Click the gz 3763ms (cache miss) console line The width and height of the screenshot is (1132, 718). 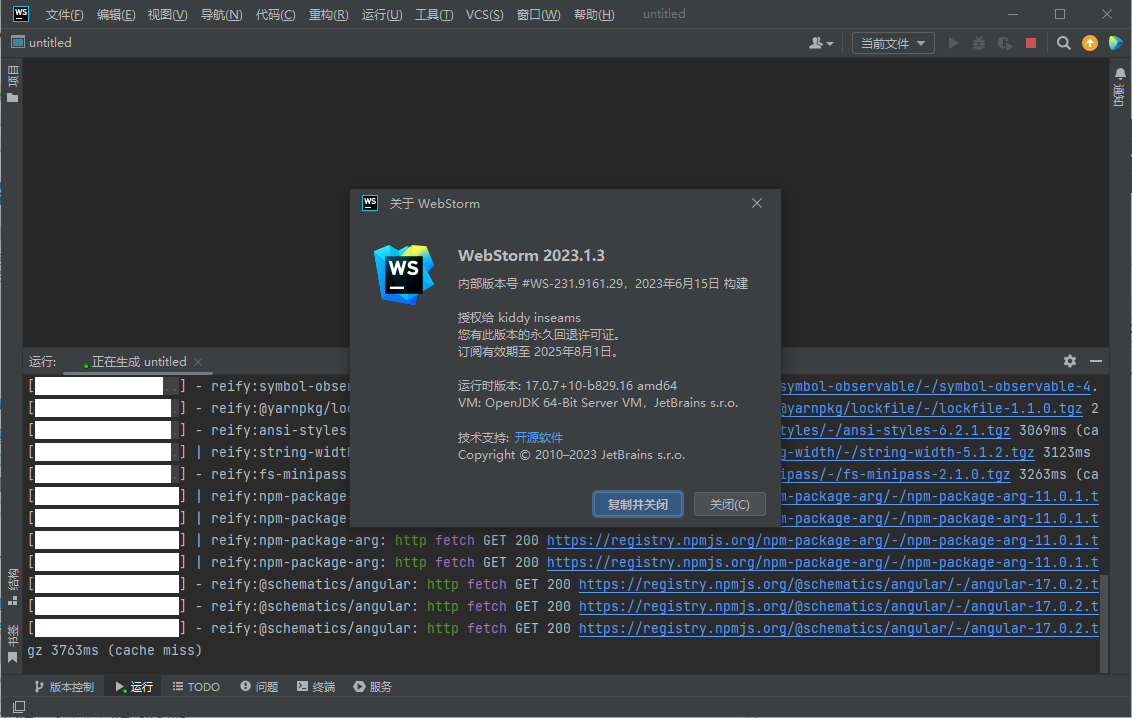(114, 650)
